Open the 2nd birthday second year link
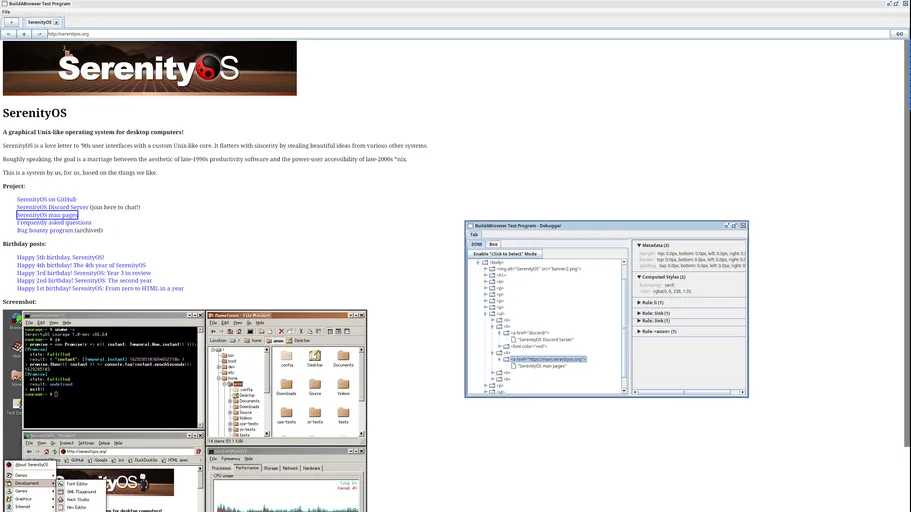This screenshot has height=512, width=911. (x=84, y=281)
